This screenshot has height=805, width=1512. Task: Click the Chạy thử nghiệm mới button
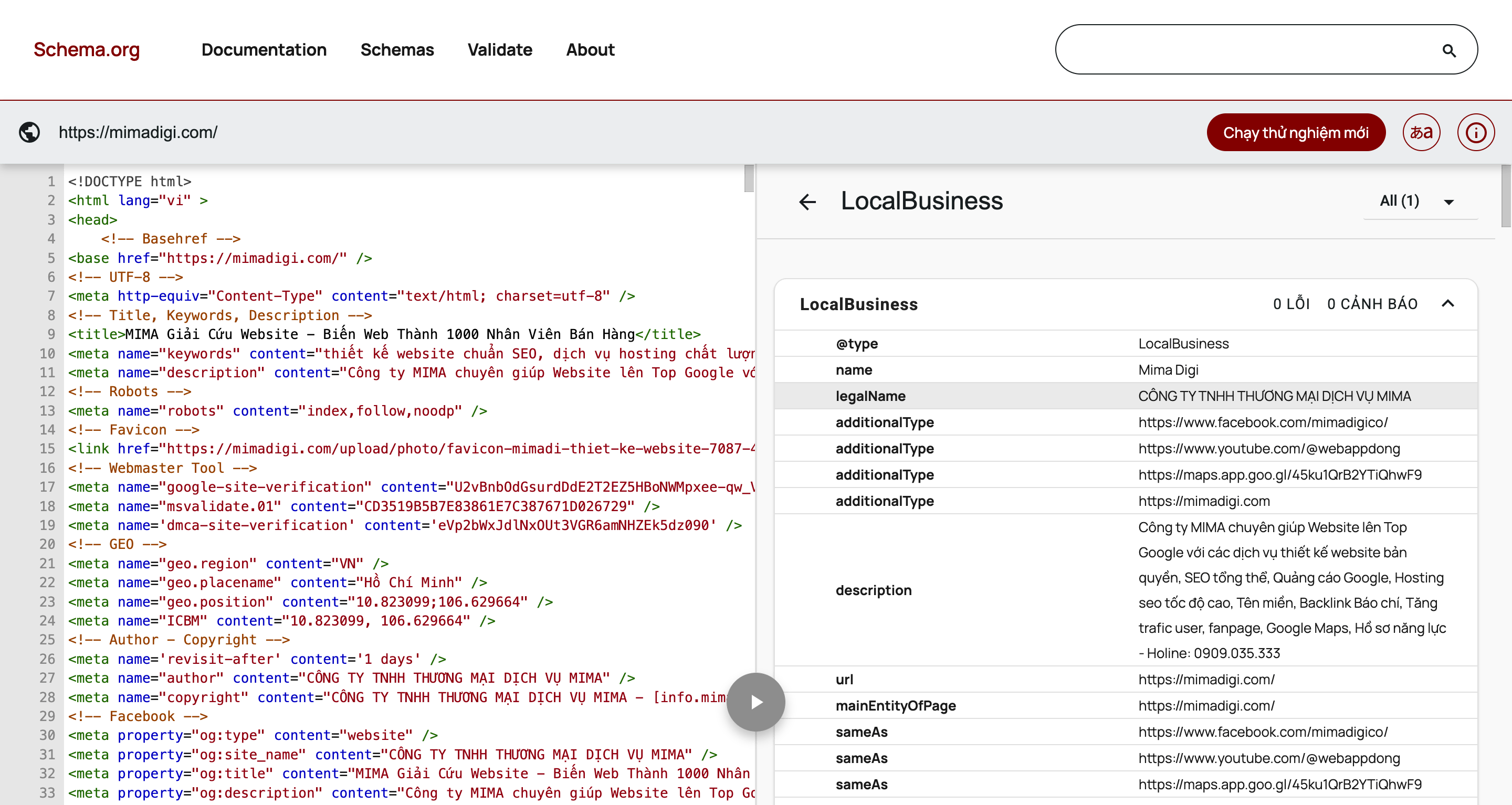(1295, 133)
